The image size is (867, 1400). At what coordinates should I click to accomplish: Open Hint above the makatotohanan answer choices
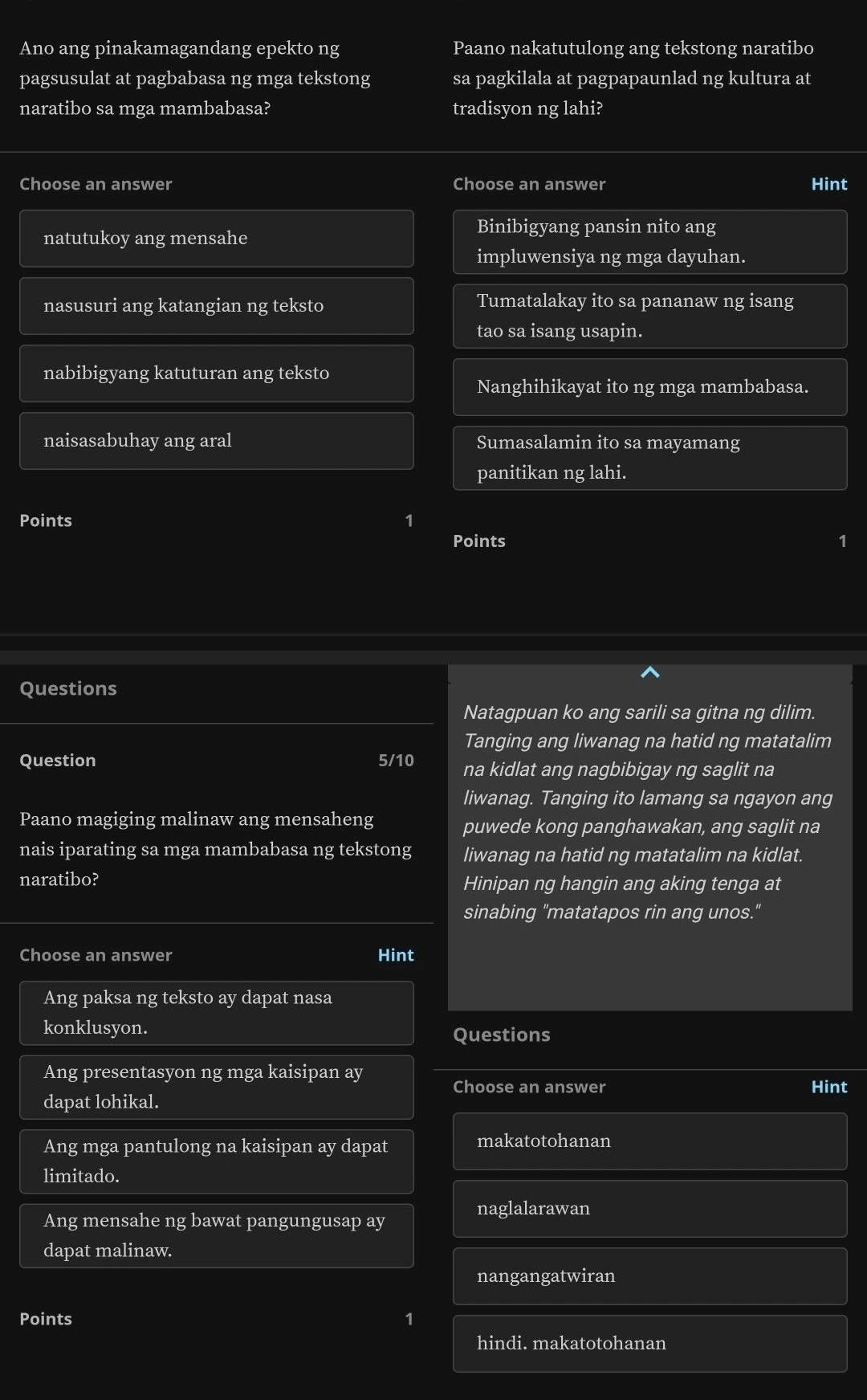coord(828,1087)
